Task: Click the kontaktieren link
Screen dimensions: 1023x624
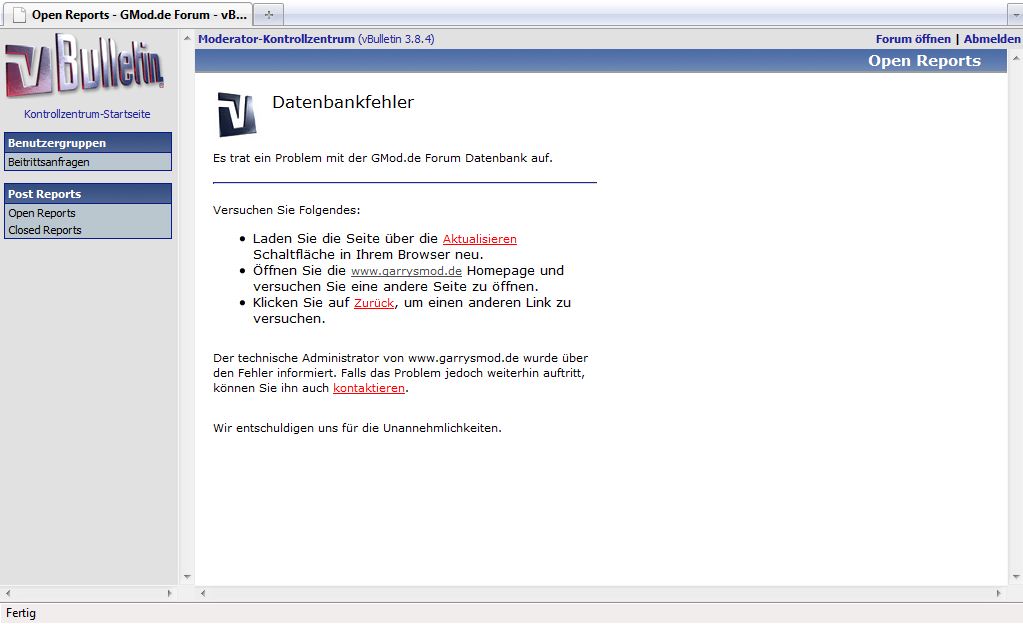Action: (x=368, y=388)
